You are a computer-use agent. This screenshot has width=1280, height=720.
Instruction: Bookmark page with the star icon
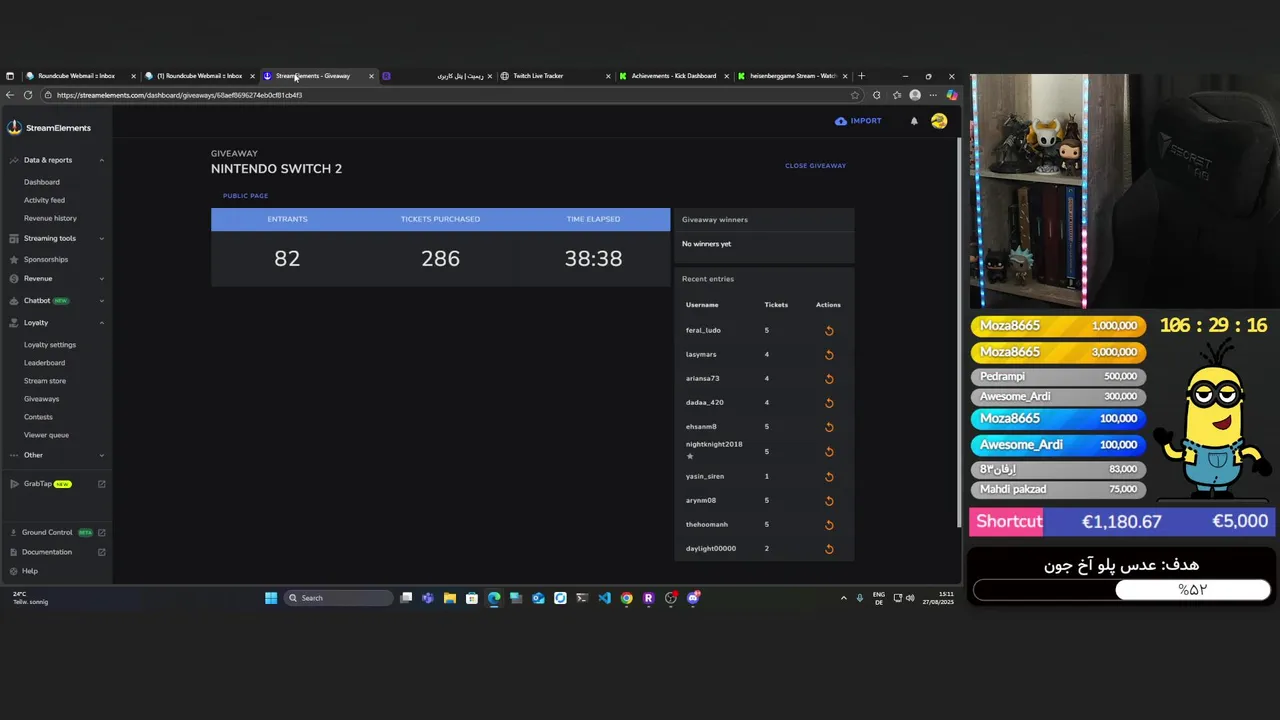pyautogui.click(x=855, y=95)
